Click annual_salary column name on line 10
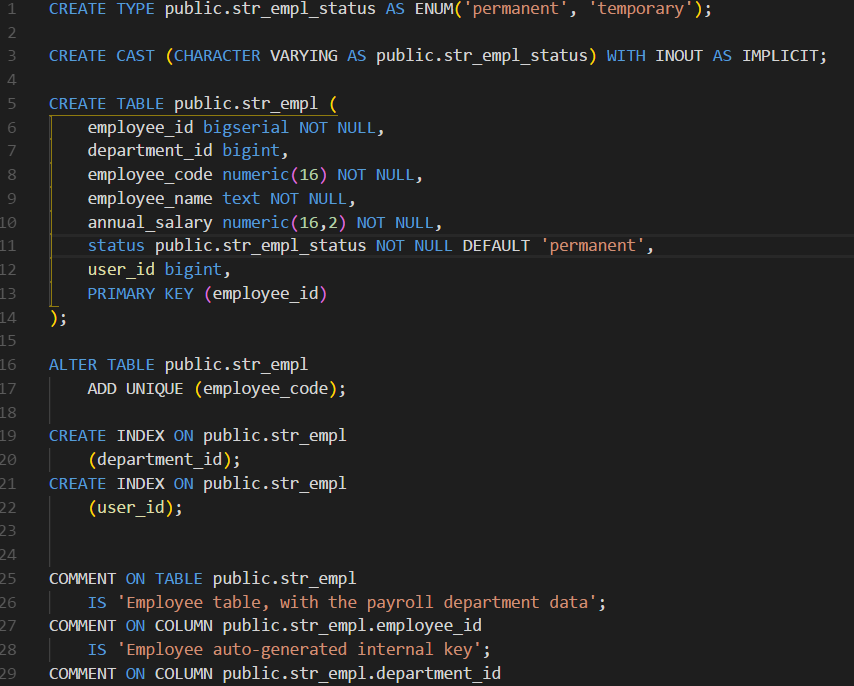This screenshot has height=686, width=854. click(150, 223)
